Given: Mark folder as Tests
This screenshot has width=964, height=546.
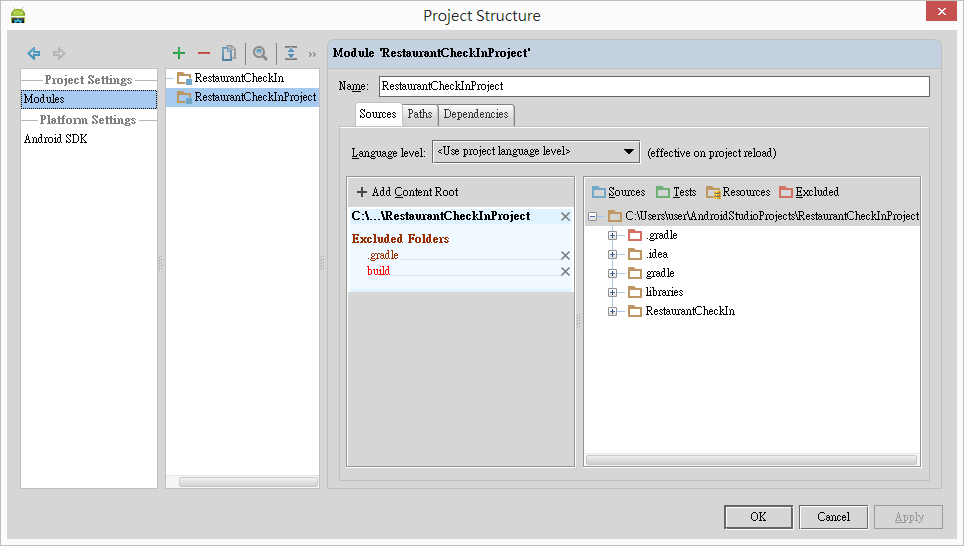Looking at the screenshot, I should pos(676,192).
